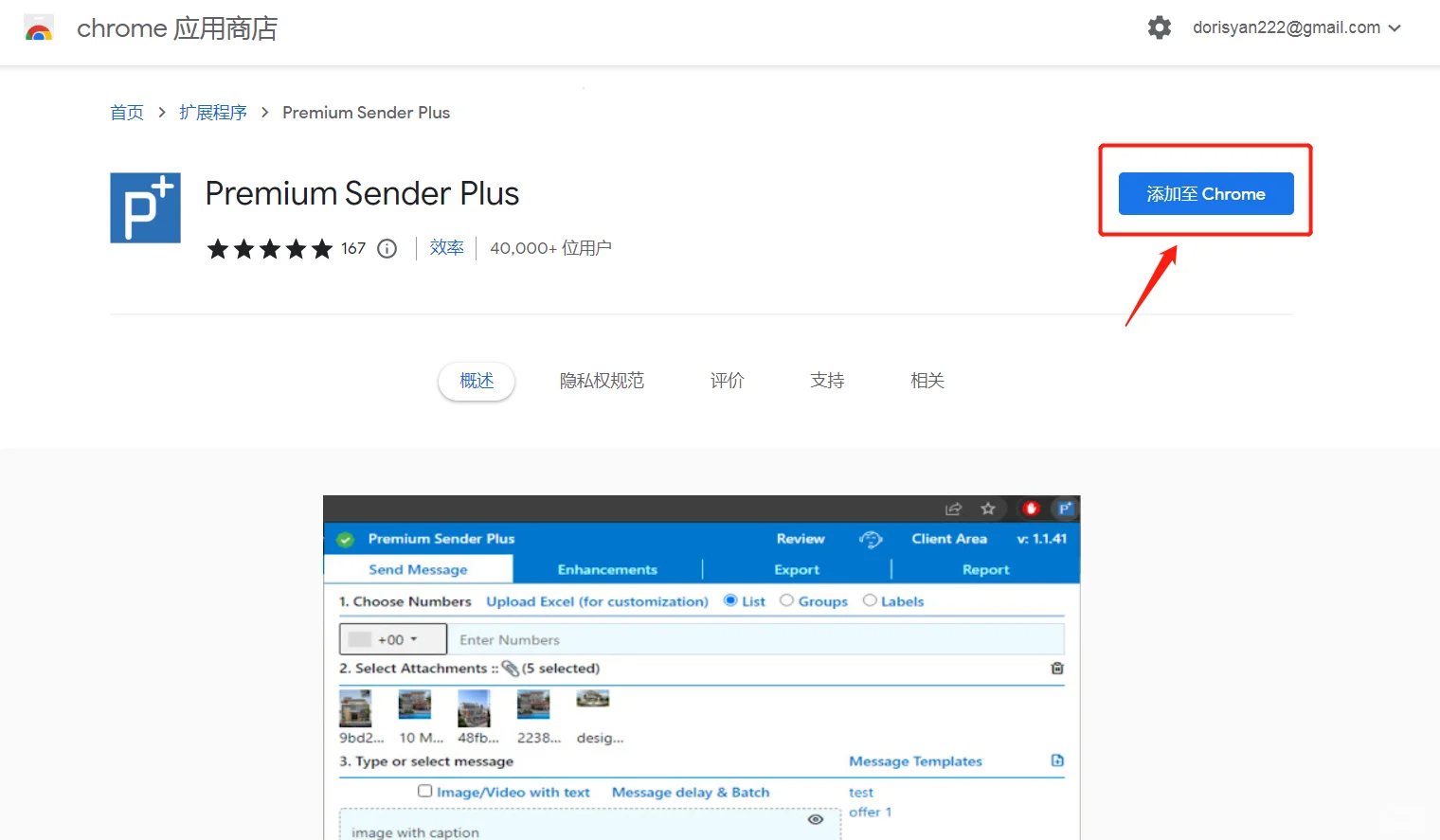This screenshot has height=840, width=1440.
Task: Open the +00 country code dropdown
Action: (393, 639)
